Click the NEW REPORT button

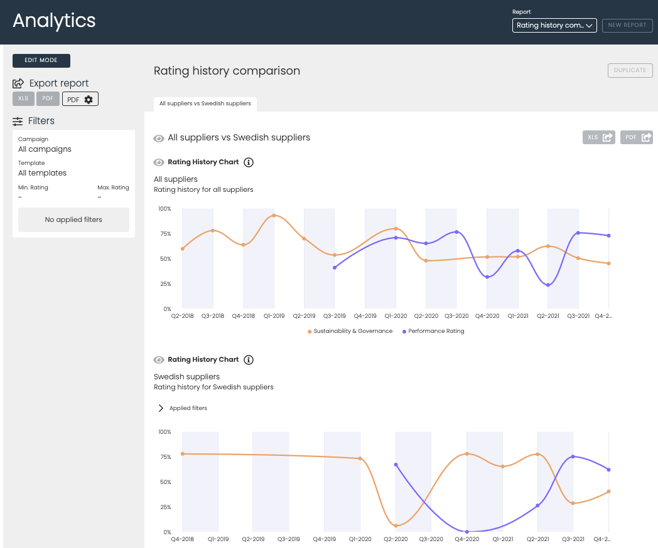click(627, 26)
